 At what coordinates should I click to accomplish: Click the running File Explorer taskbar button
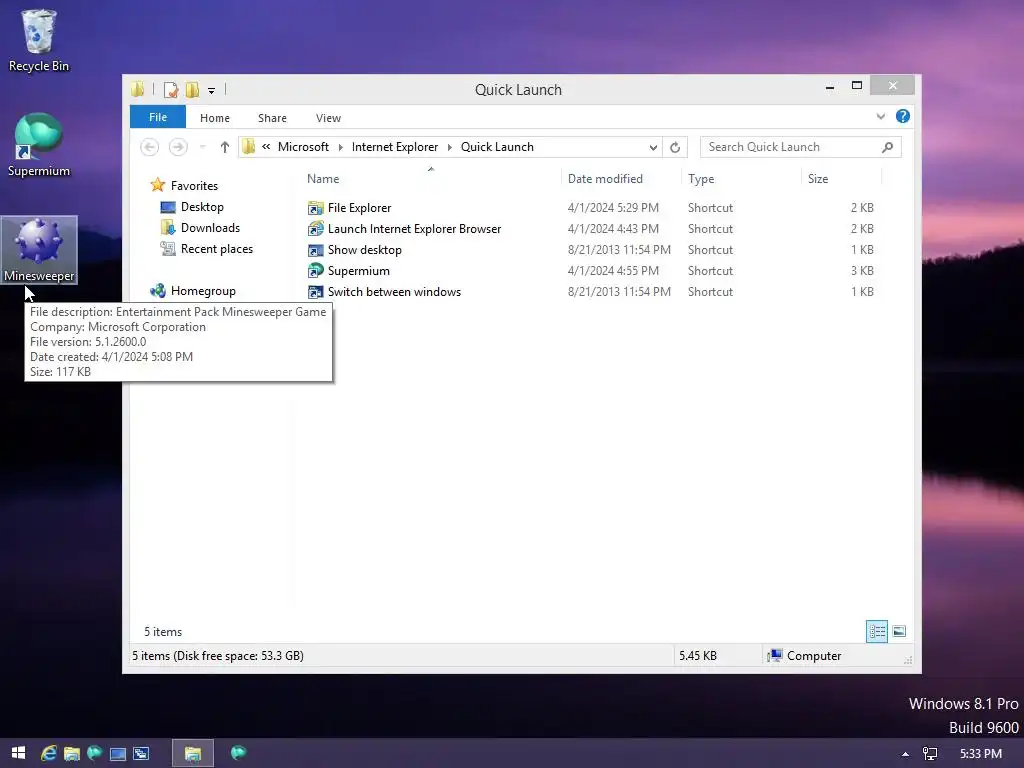click(193, 754)
